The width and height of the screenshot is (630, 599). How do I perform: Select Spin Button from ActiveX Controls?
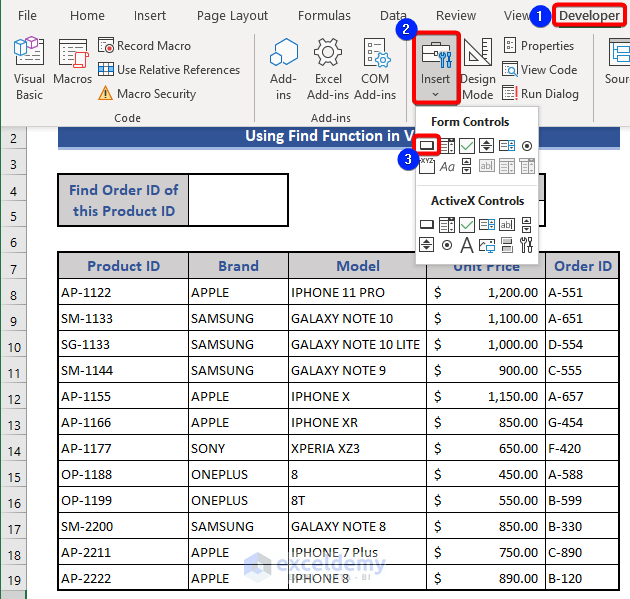(x=426, y=245)
